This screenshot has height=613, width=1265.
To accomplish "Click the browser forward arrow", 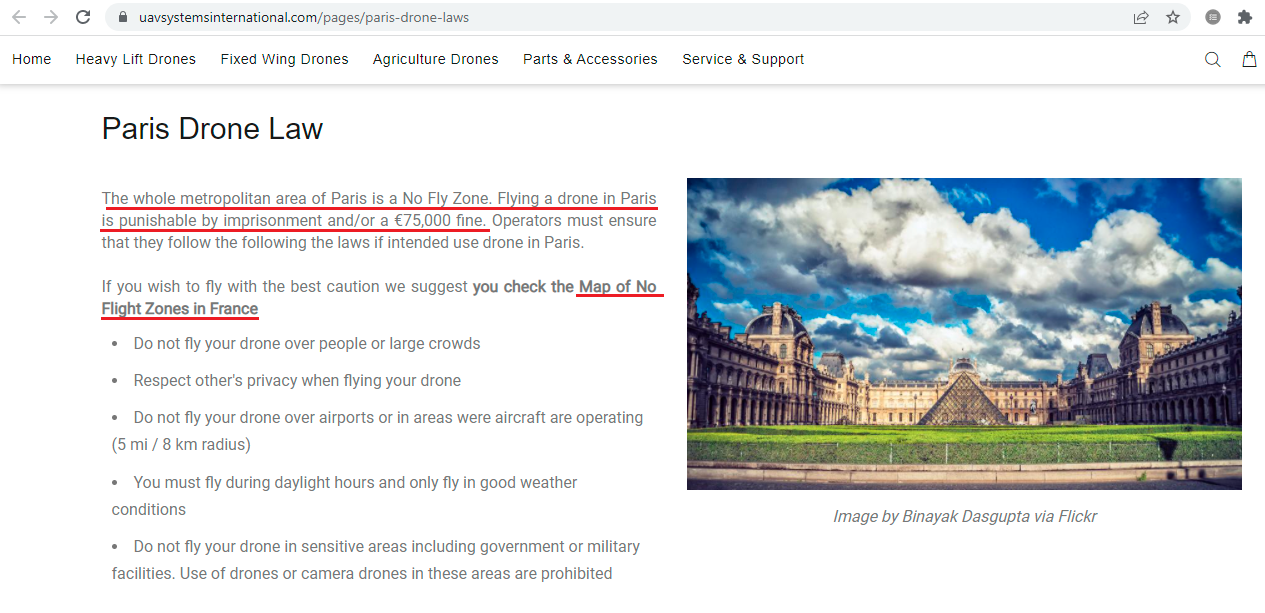I will (51, 17).
